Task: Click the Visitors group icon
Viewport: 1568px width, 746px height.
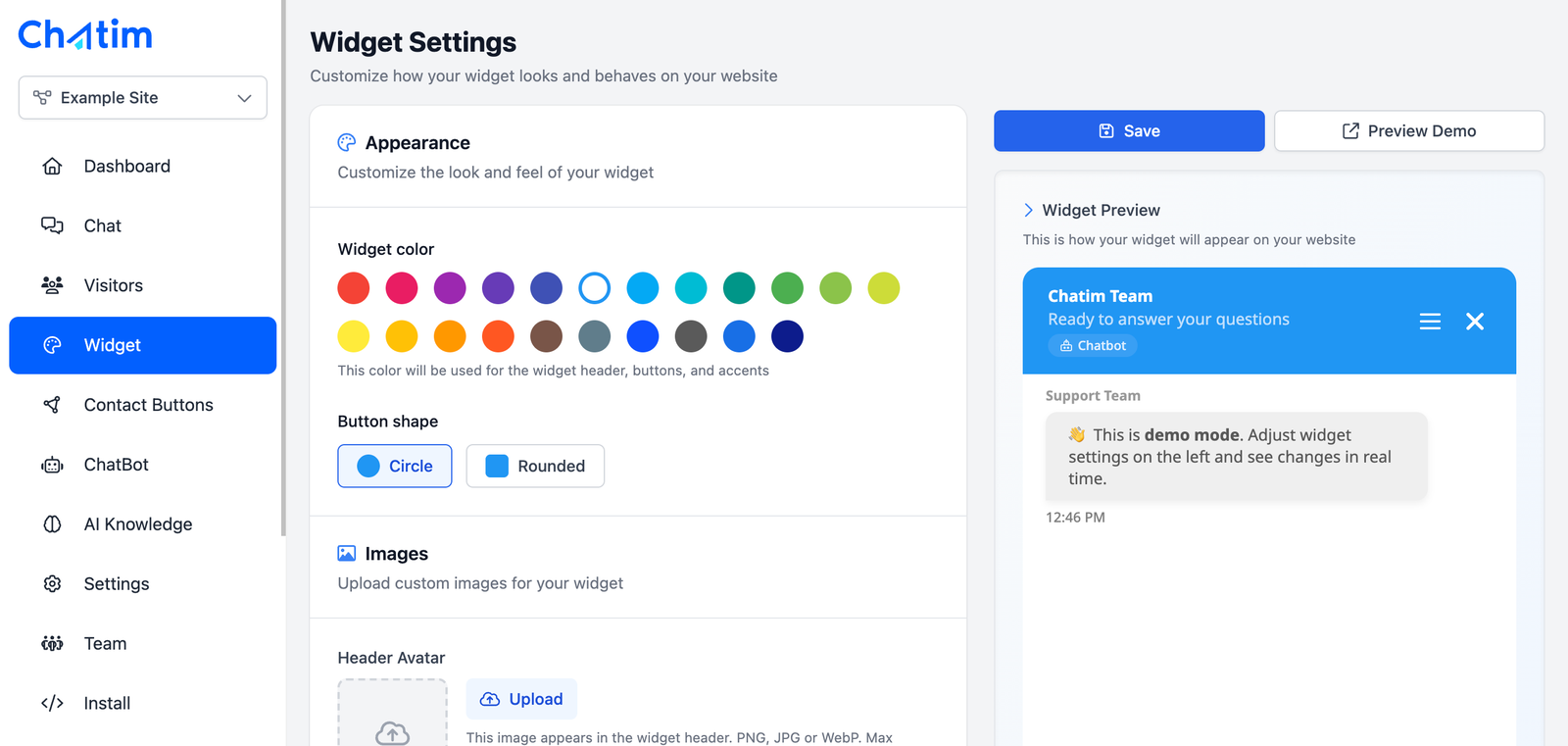Action: pos(52,286)
